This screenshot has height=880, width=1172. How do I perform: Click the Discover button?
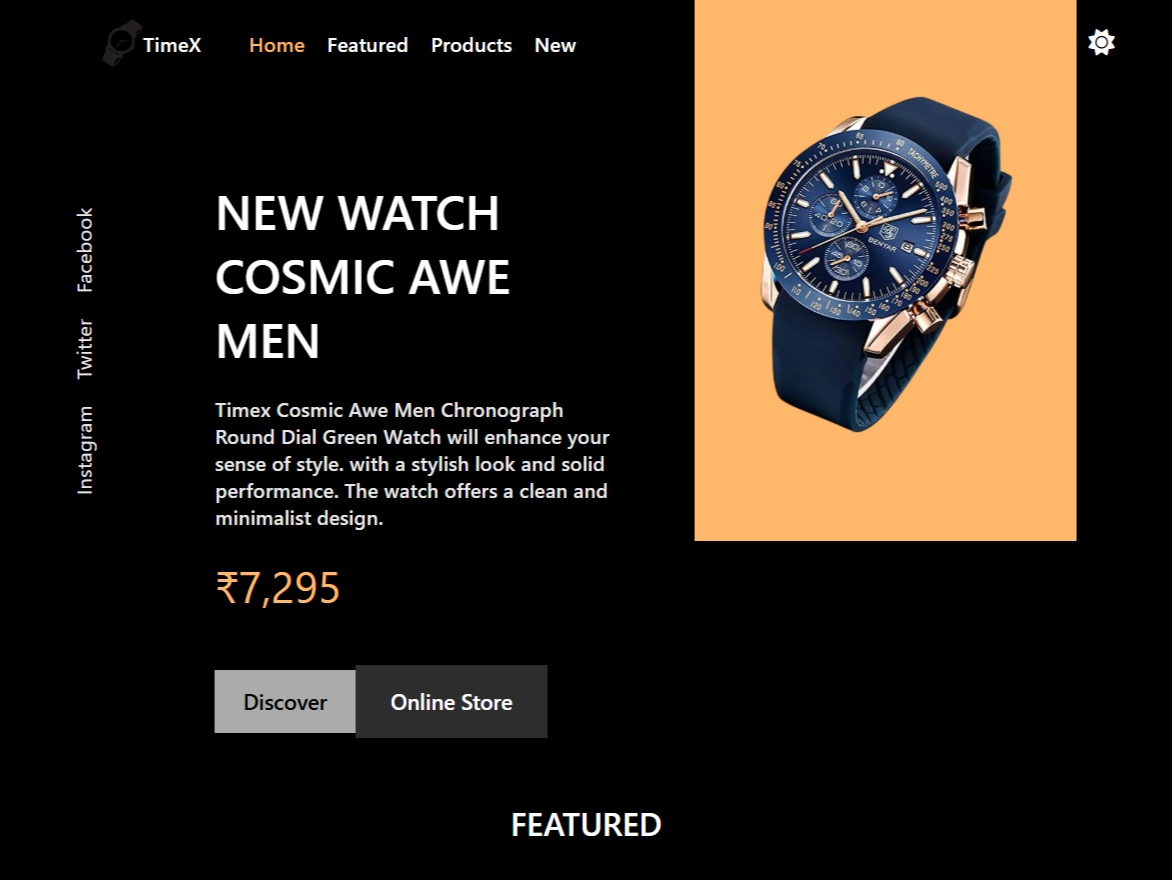tap(285, 701)
